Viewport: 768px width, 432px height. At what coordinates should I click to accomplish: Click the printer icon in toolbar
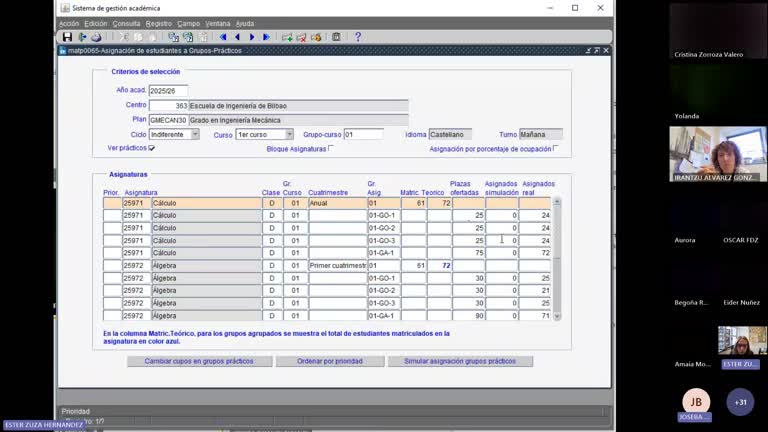(96, 37)
